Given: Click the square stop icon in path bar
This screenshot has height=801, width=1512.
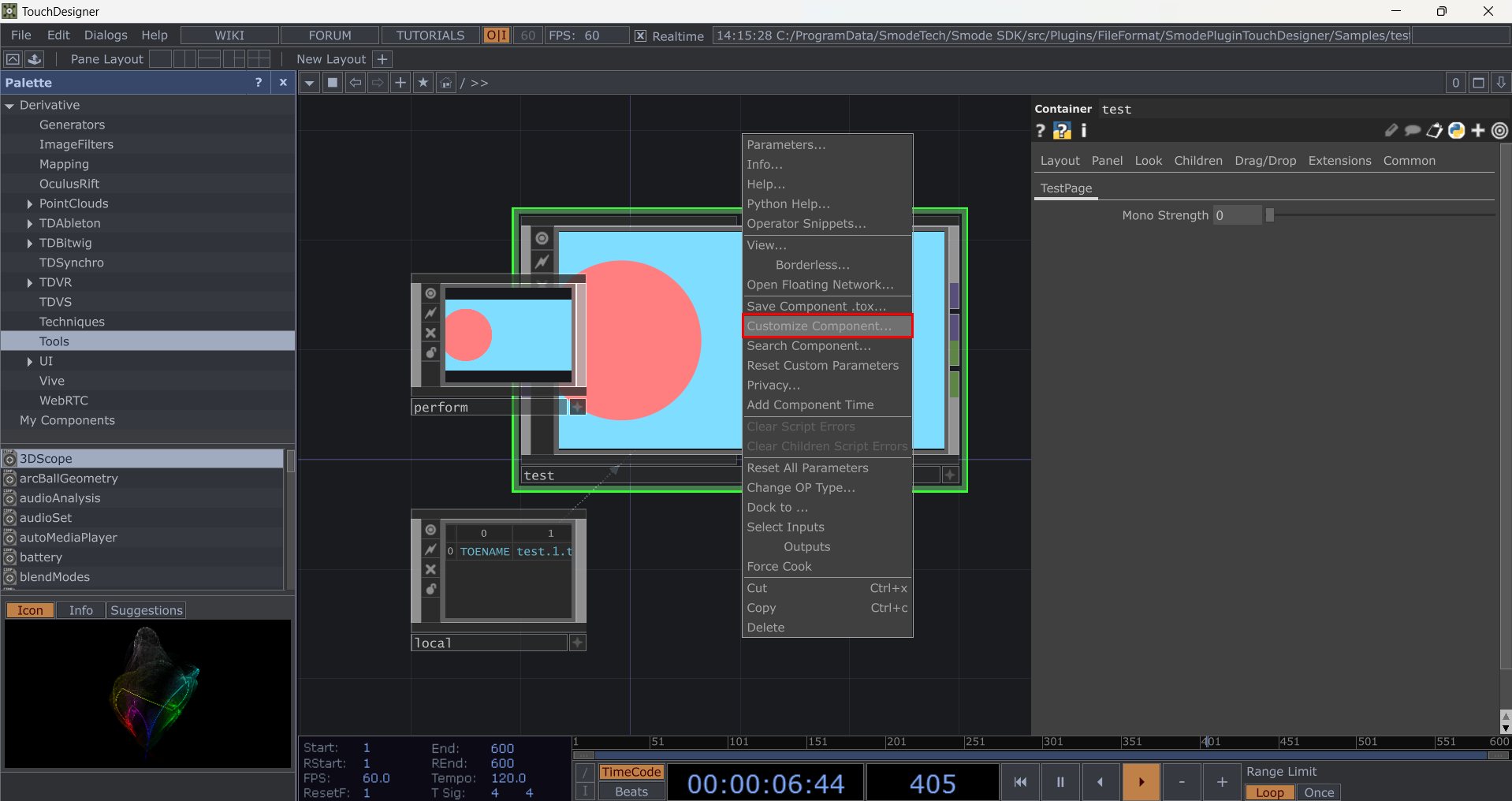Looking at the screenshot, I should click(333, 83).
